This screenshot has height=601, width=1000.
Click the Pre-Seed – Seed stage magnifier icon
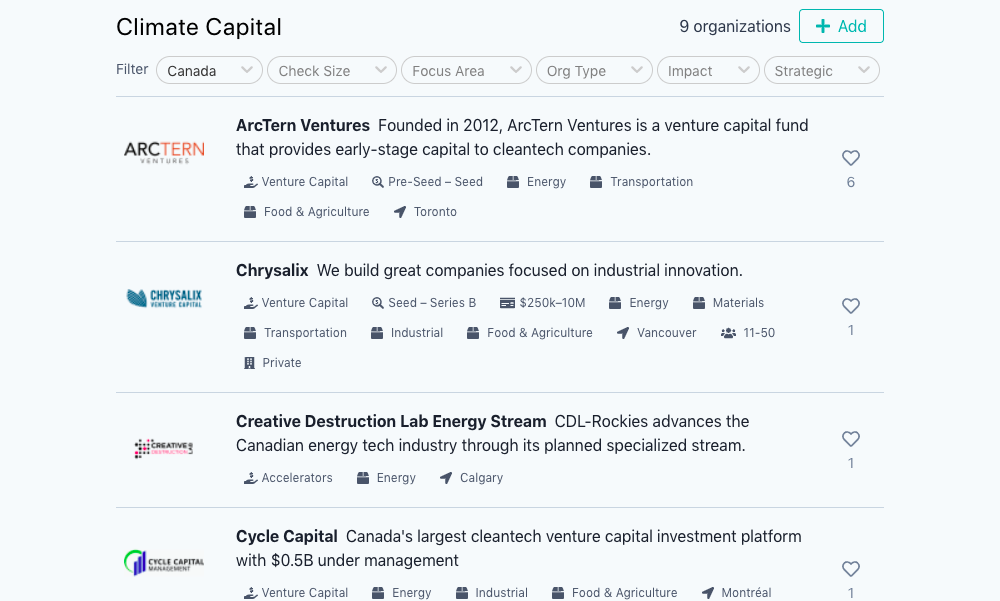(x=378, y=182)
